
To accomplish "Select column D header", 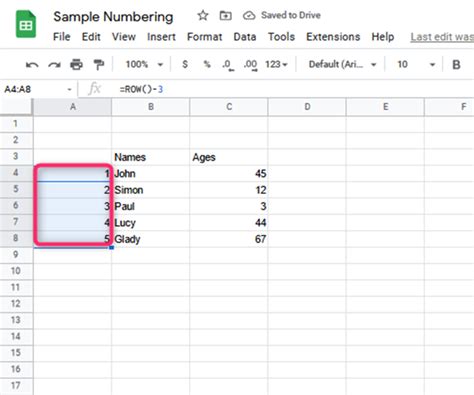I will 307,107.
